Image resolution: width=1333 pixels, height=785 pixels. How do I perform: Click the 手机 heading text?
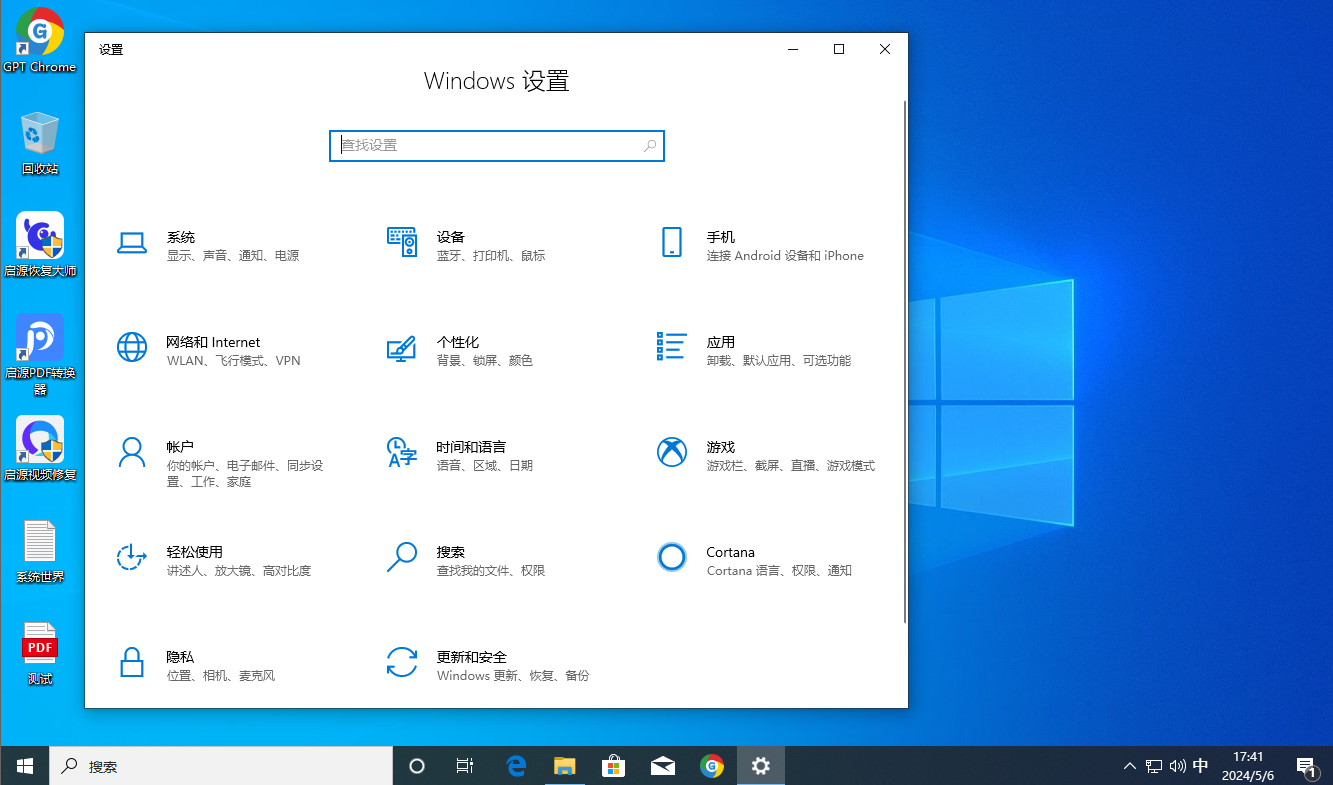click(x=721, y=237)
